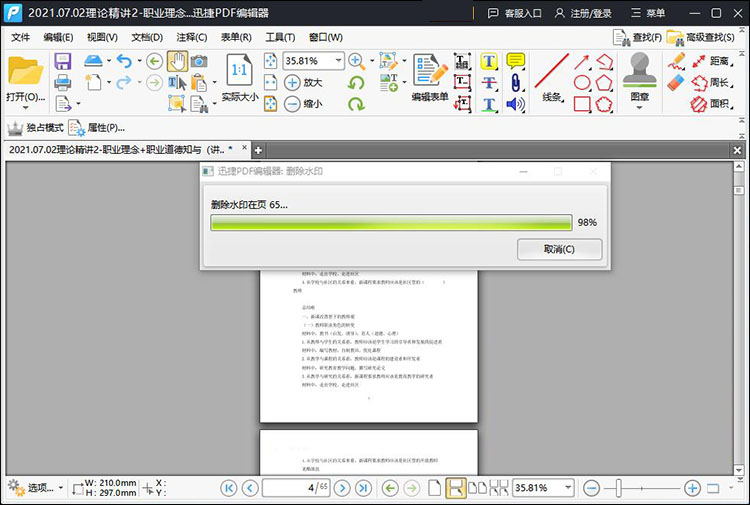Screen dimensions: 750x505
Task: Expand the Open 打开 dropdown arrow
Action: click(x=26, y=108)
